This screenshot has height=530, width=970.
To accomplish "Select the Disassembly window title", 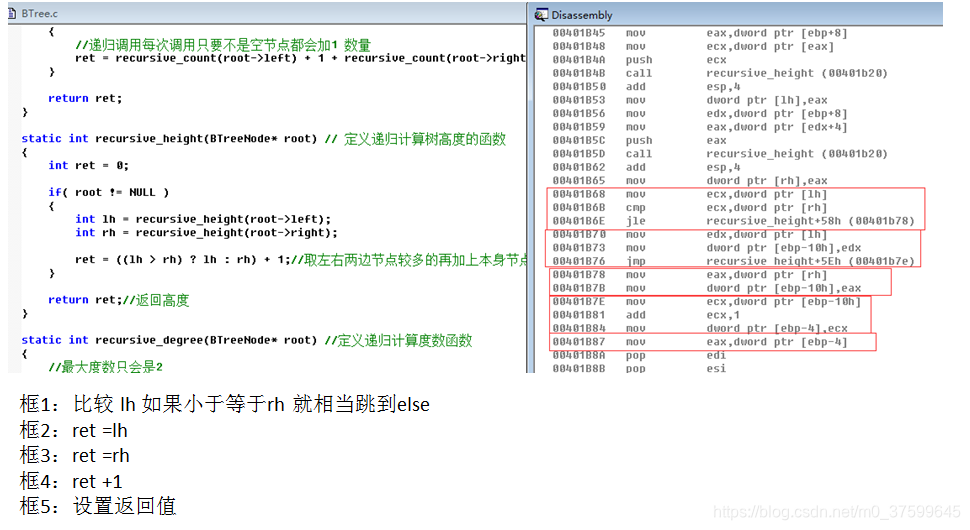I will tap(582, 15).
